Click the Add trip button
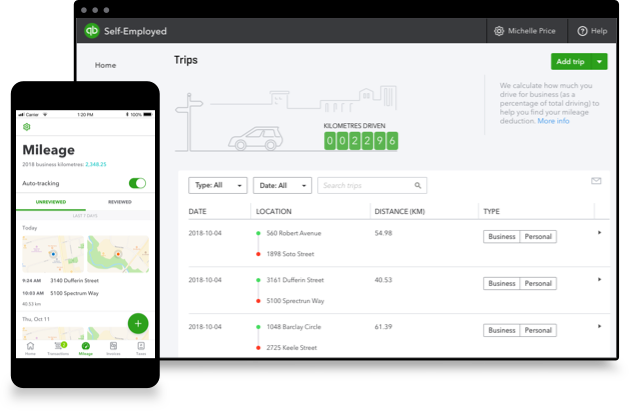 [x=570, y=61]
